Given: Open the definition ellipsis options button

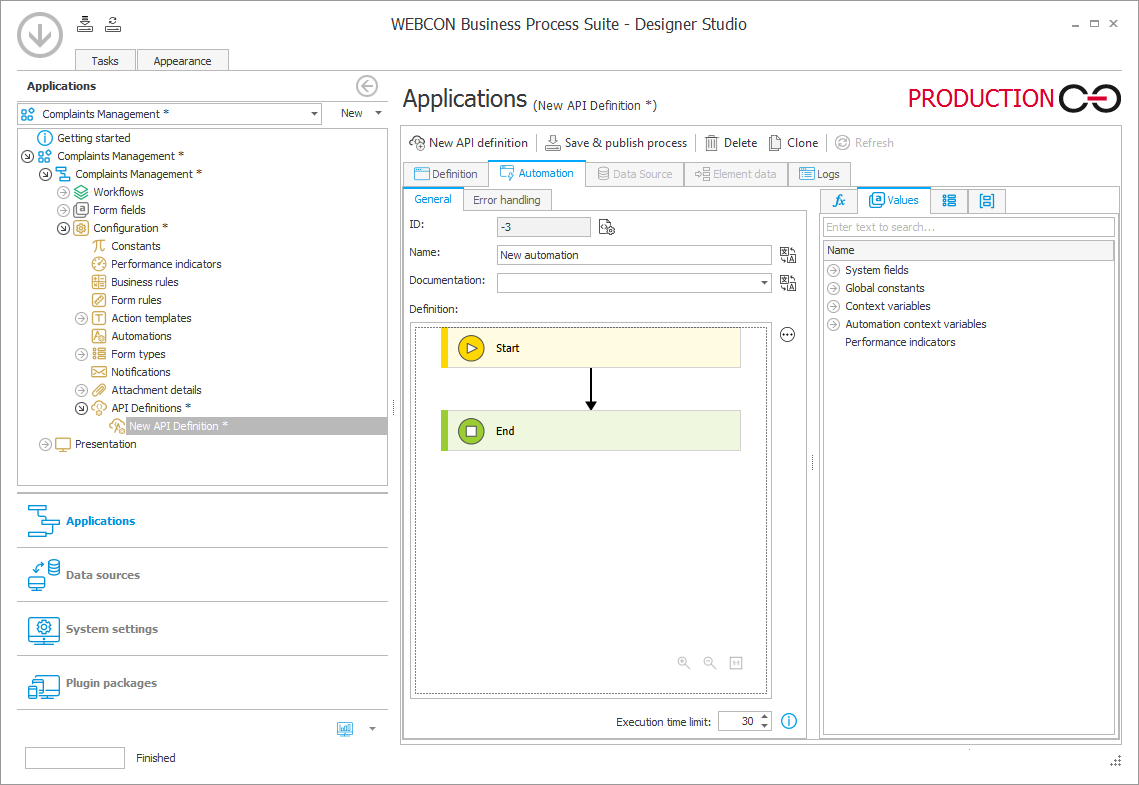Looking at the screenshot, I should (x=787, y=335).
